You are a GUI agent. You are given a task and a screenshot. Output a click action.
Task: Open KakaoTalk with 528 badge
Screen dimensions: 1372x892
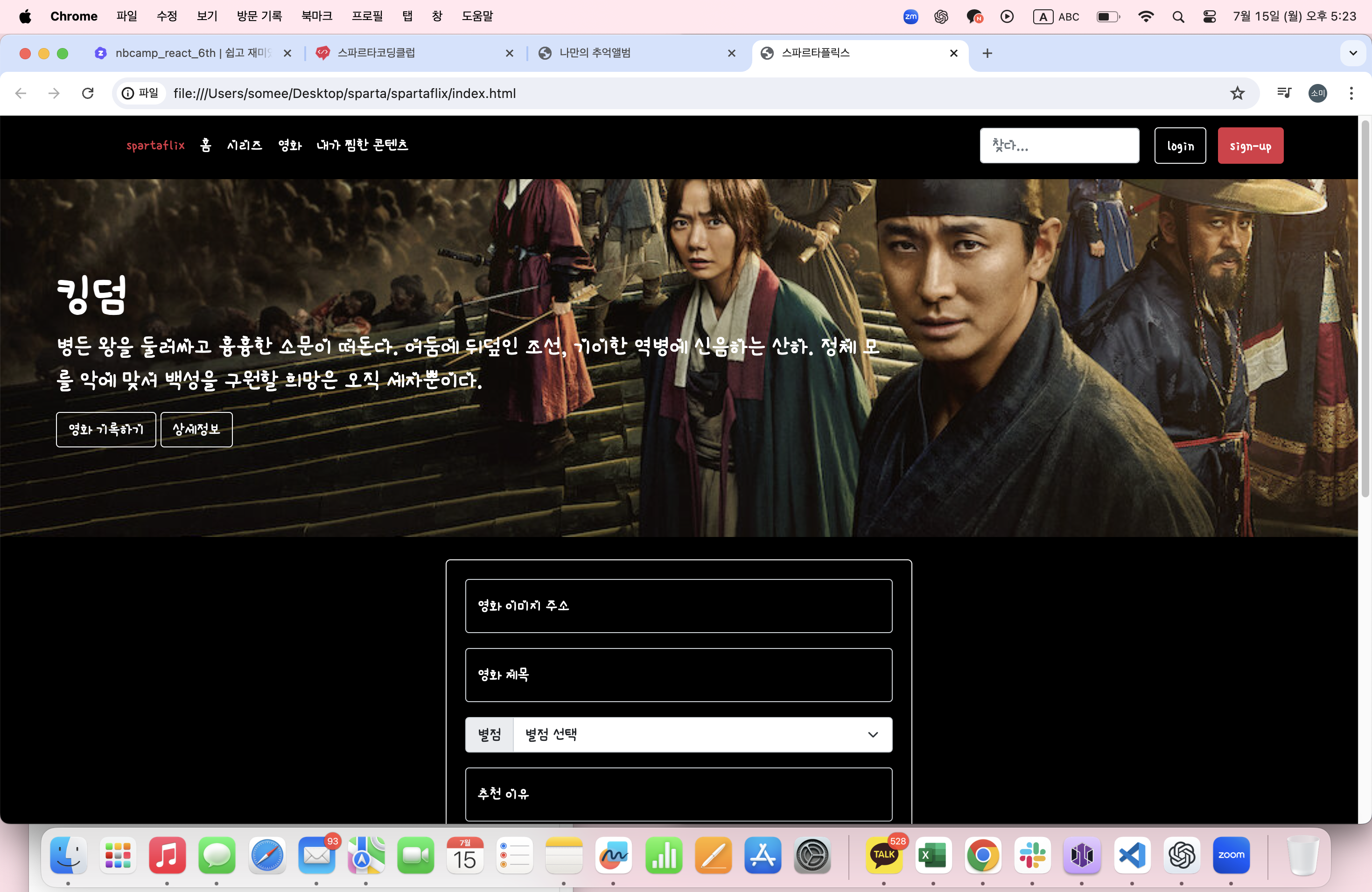tap(884, 855)
